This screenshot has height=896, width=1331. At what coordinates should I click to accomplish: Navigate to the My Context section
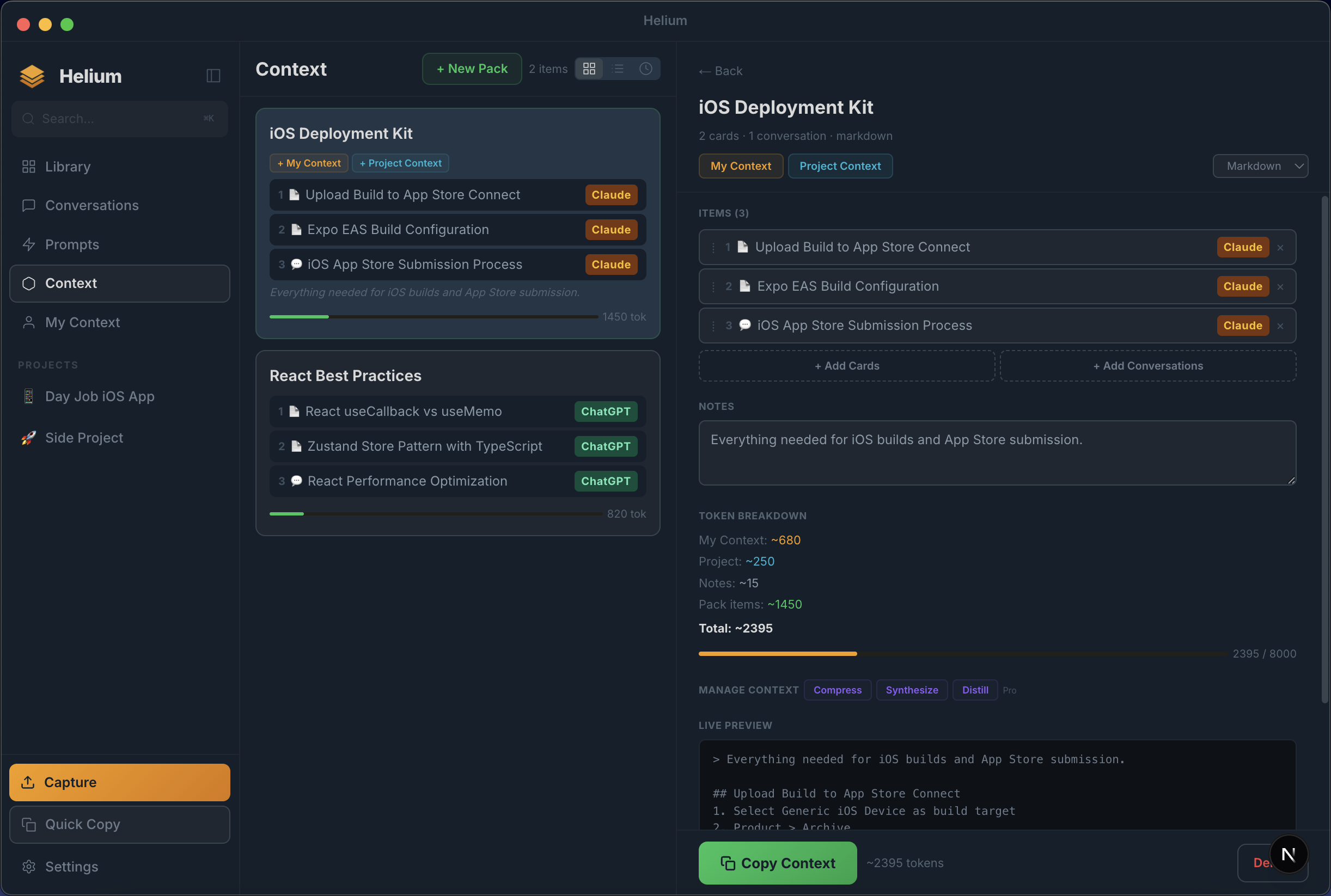[x=82, y=322]
